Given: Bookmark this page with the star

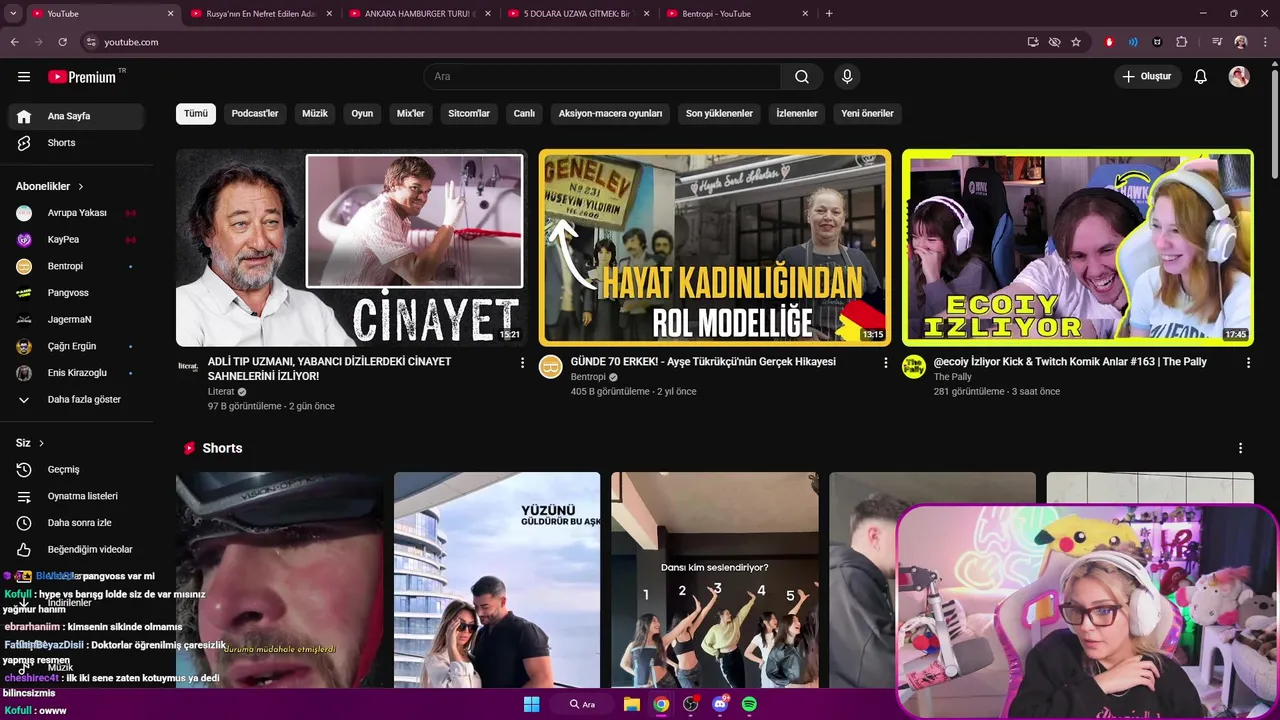Looking at the screenshot, I should tap(1076, 42).
